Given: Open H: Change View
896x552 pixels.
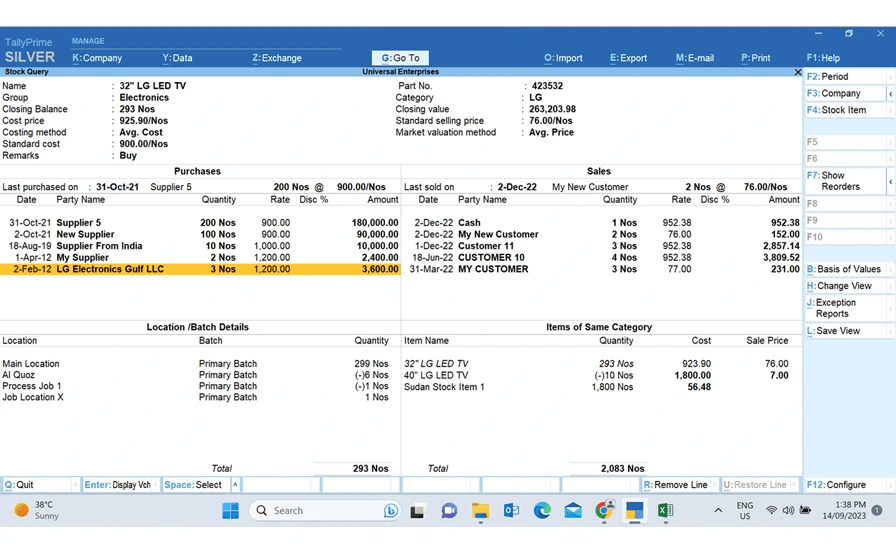Looking at the screenshot, I should click(x=846, y=286).
